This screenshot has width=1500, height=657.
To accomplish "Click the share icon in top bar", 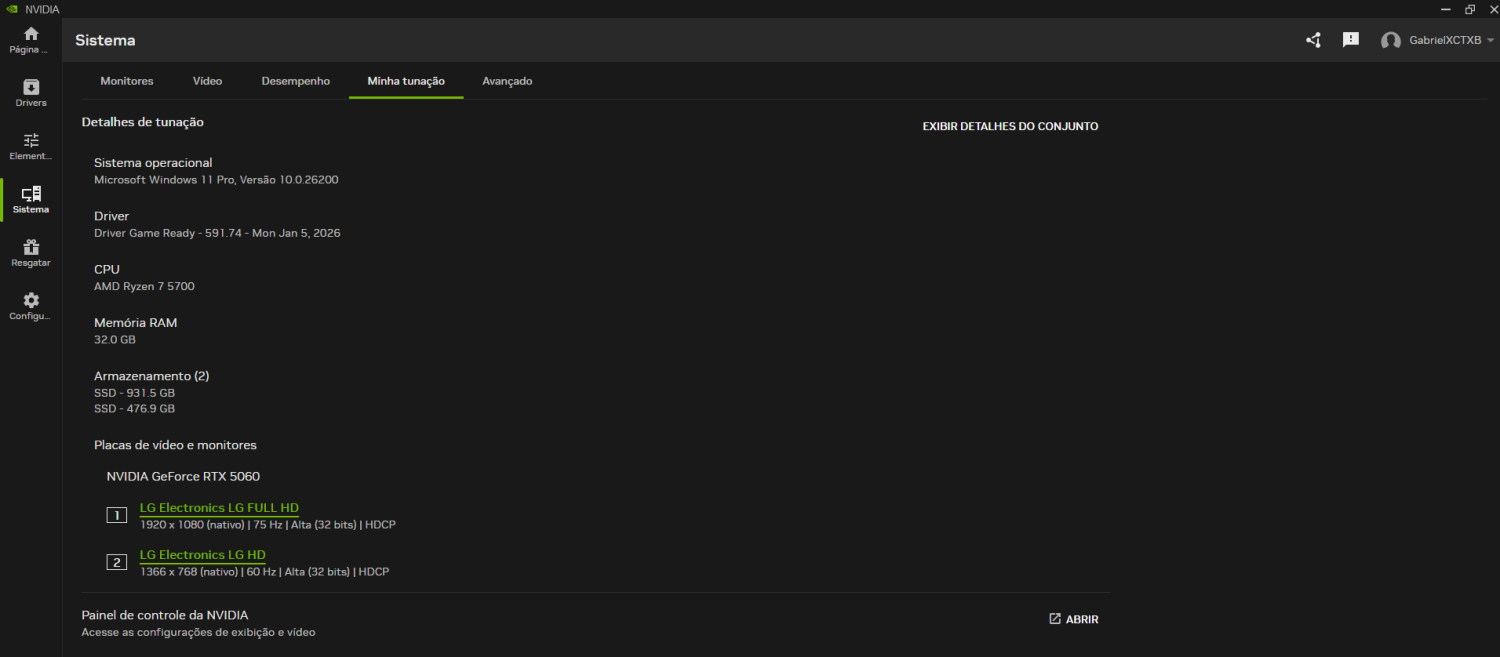I will 1313,40.
